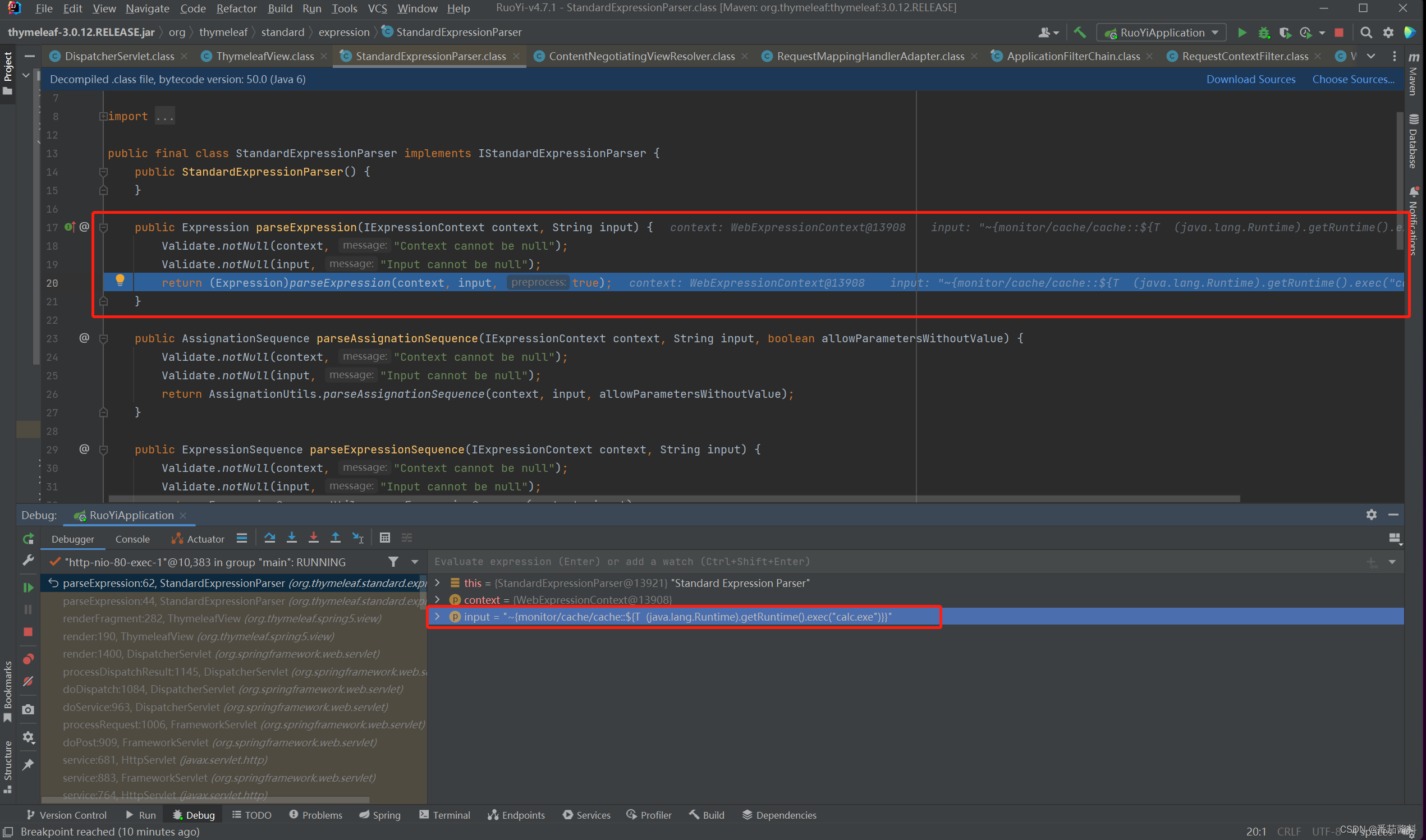1426x840 pixels.
Task: Show hidden editor tabs dropdown
Action: [x=1370, y=56]
